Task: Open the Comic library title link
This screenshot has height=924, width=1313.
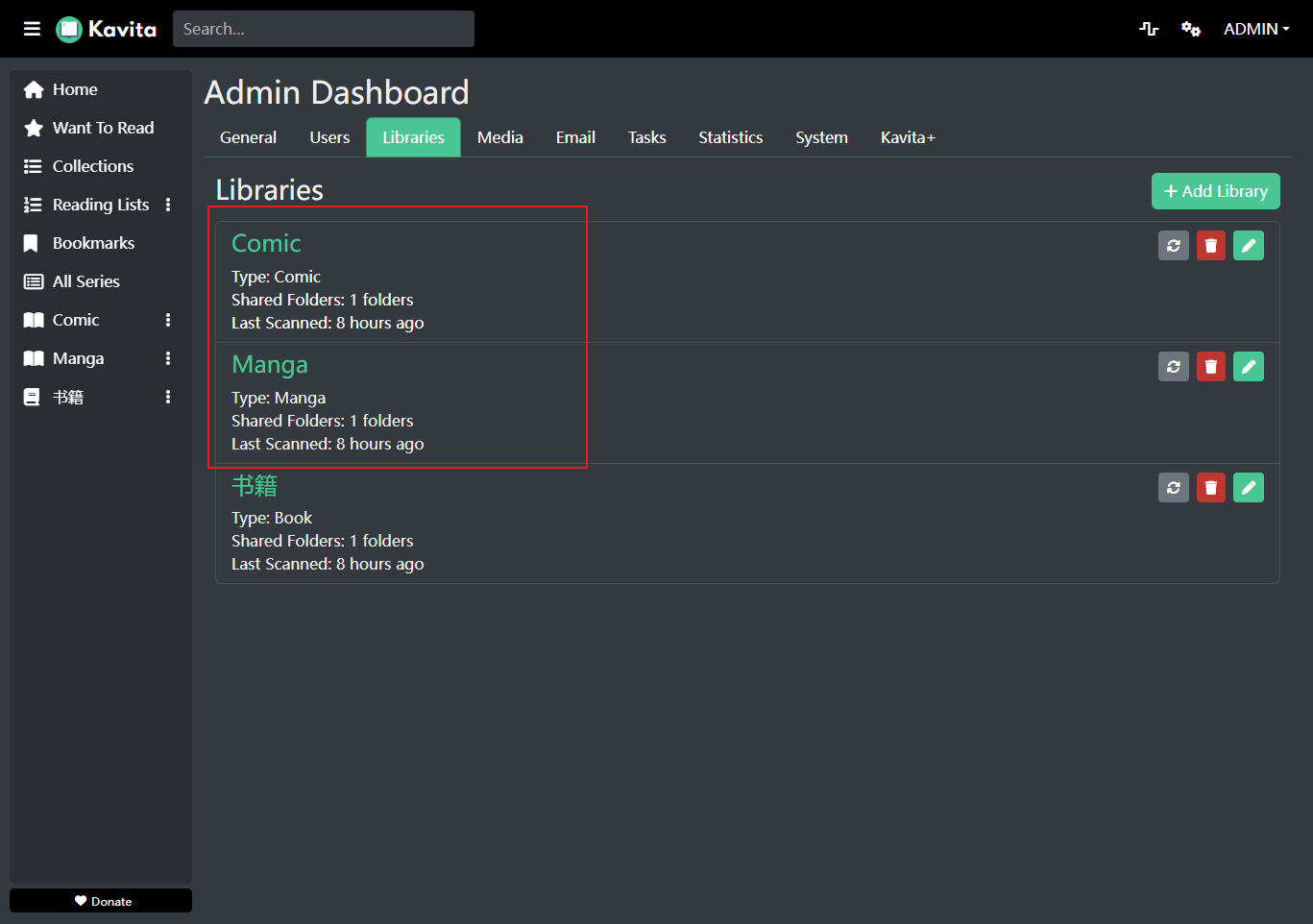Action: point(266,244)
